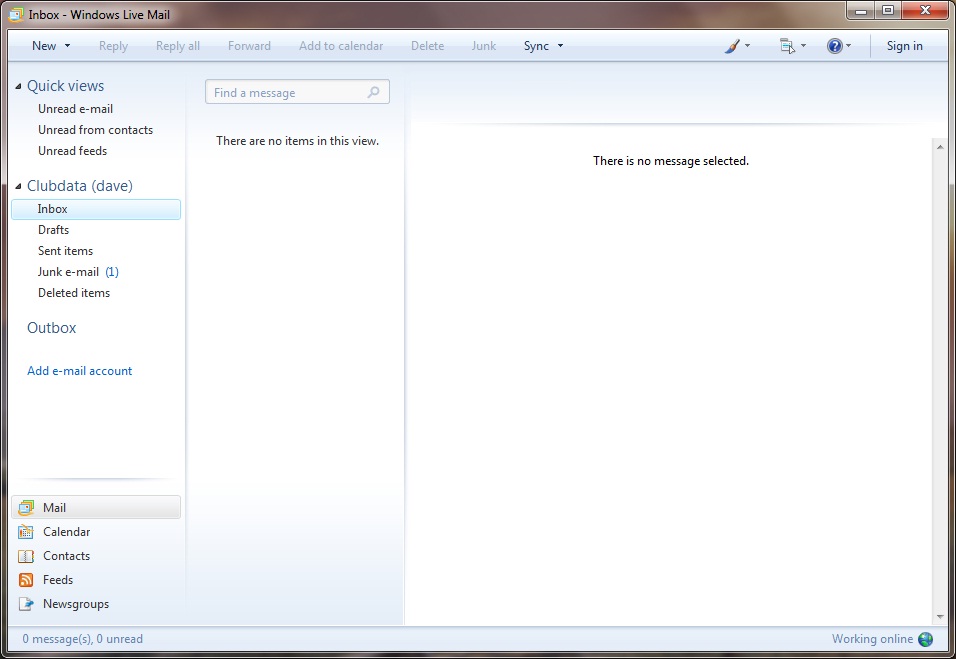Select the Inbox folder
Image resolution: width=956 pixels, height=659 pixels.
pyautogui.click(x=96, y=209)
